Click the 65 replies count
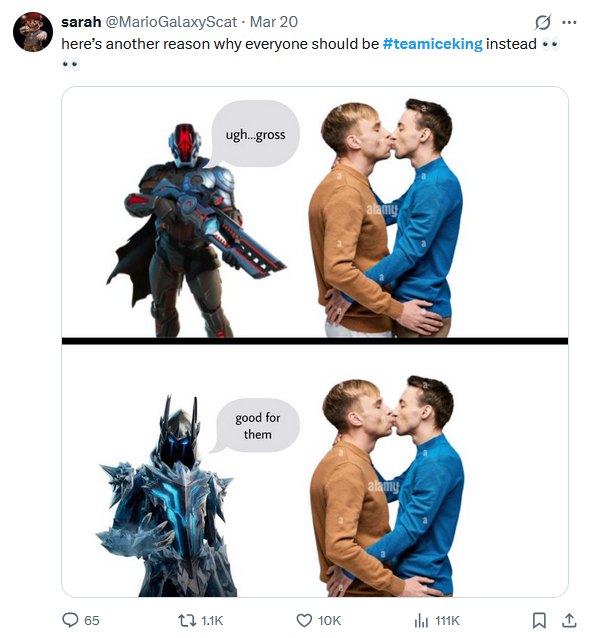Image resolution: width=591 pixels, height=638 pixels. click(x=92, y=621)
